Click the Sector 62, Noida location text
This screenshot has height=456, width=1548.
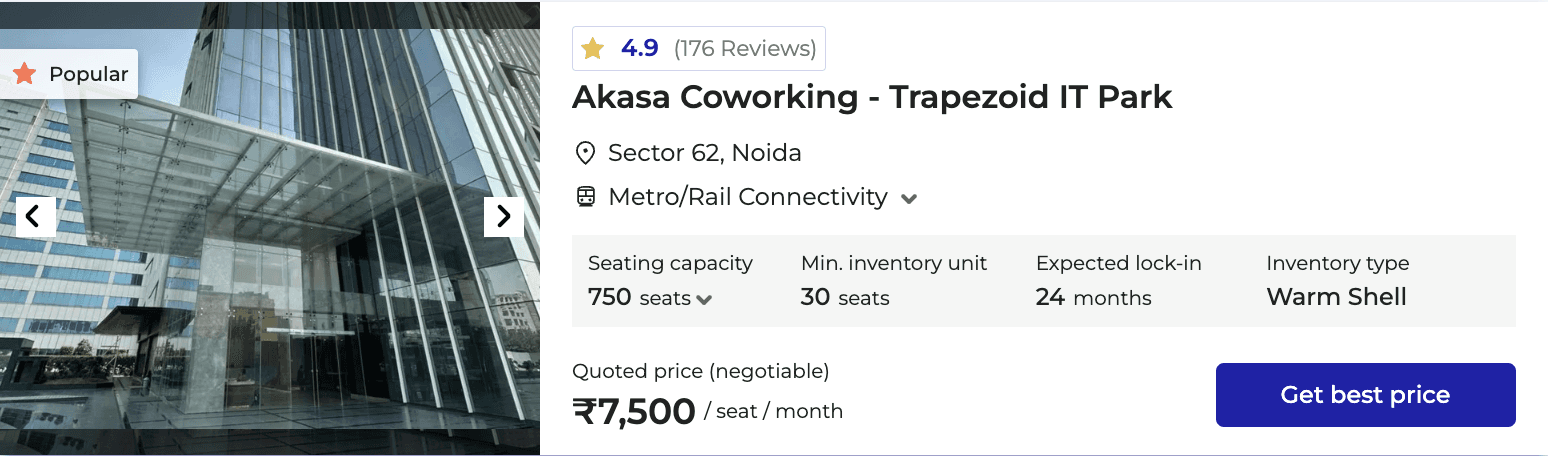pyautogui.click(x=704, y=153)
